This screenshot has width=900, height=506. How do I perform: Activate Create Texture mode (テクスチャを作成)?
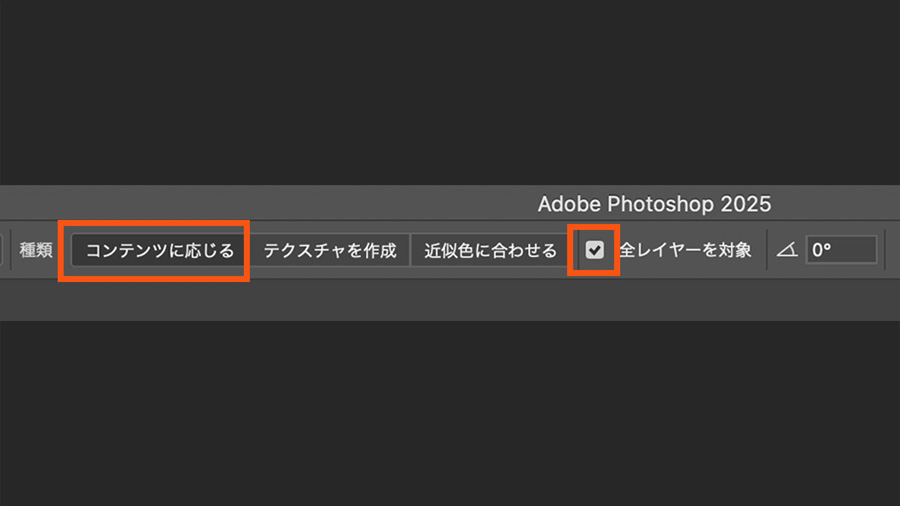coord(330,250)
